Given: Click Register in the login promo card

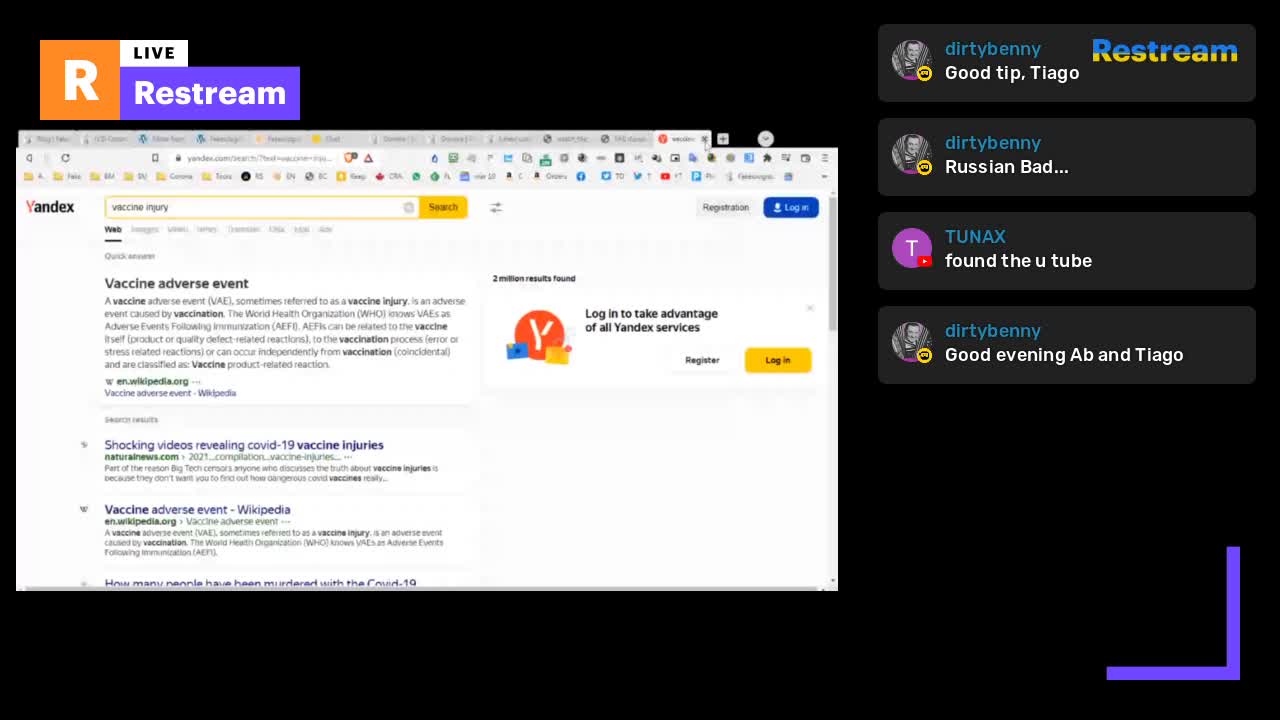Looking at the screenshot, I should 702,360.
